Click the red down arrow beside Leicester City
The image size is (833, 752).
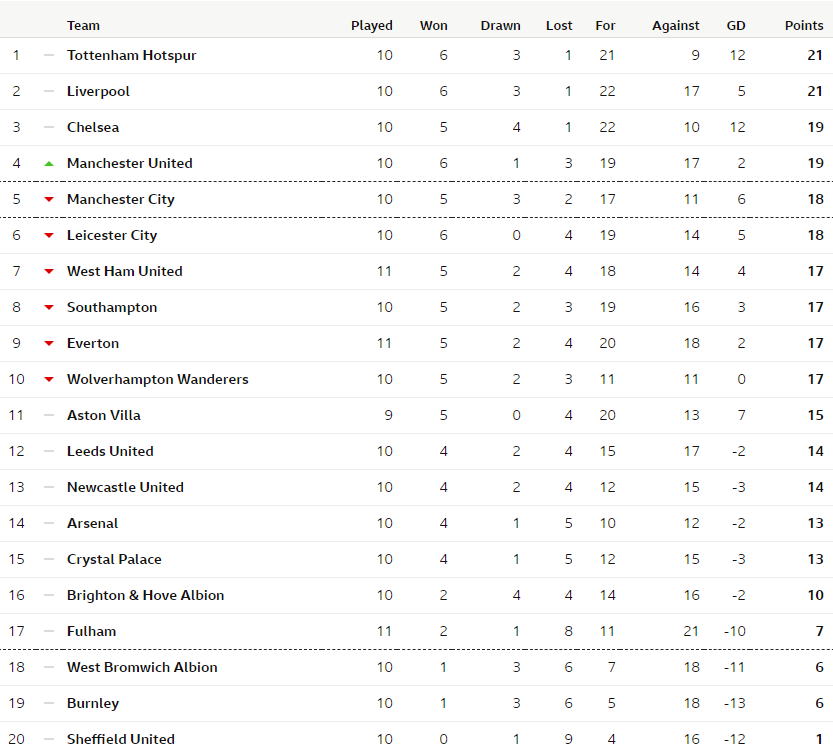pyautogui.click(x=49, y=236)
